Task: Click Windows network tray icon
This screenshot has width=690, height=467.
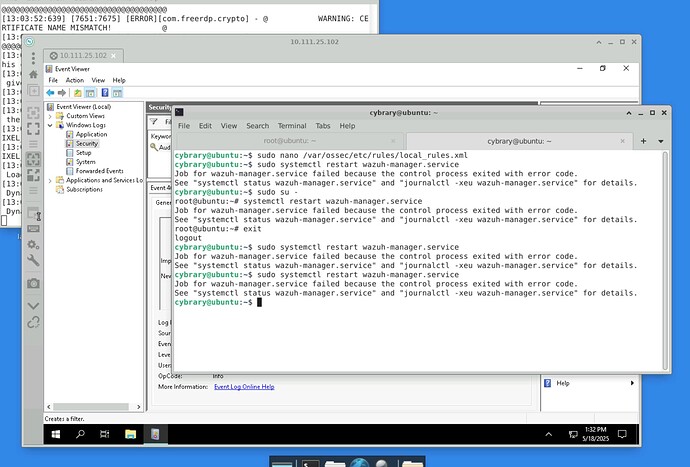Action: point(573,434)
